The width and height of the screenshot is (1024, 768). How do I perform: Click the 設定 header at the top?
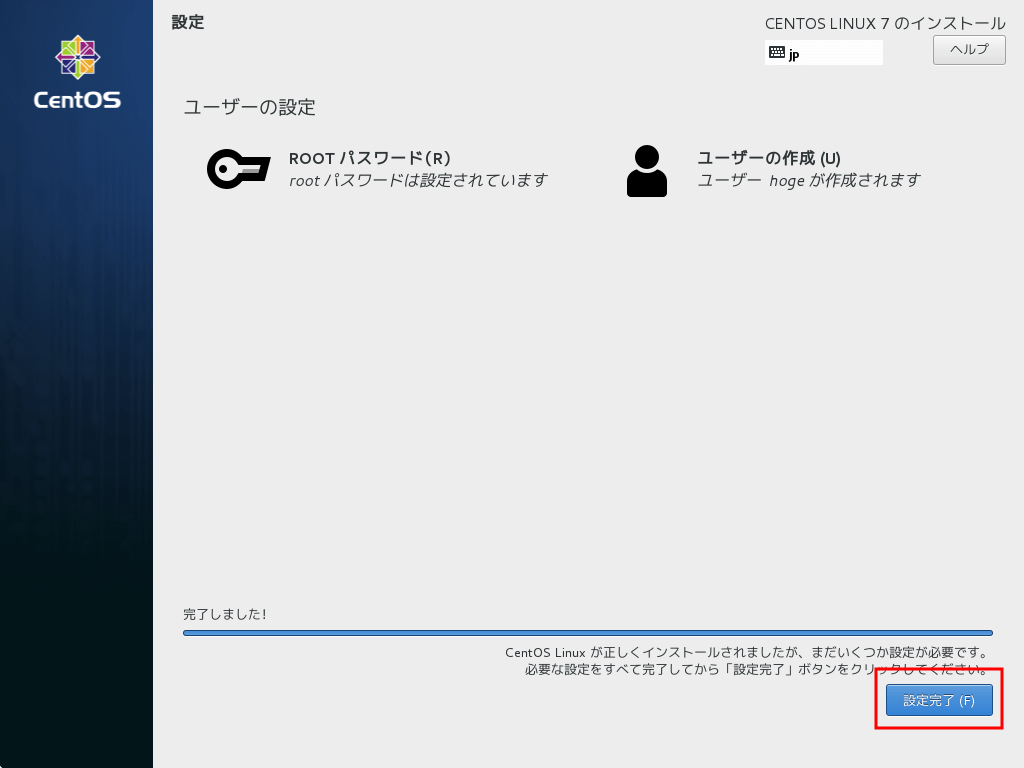(188, 22)
